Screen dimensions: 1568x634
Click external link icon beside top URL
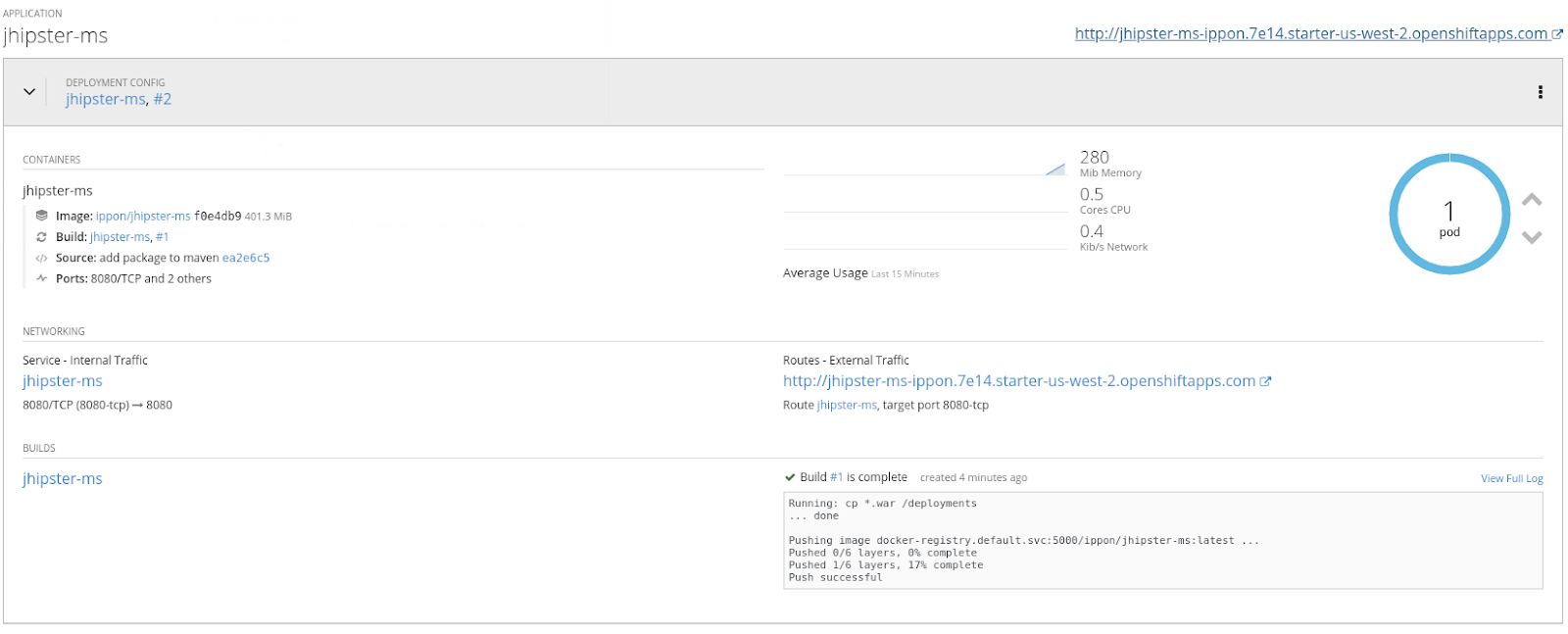click(1557, 34)
